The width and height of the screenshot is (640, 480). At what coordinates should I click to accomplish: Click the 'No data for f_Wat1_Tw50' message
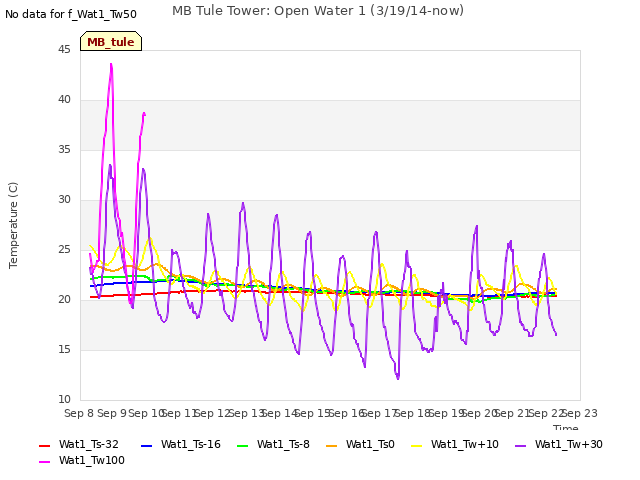pos(71,14)
